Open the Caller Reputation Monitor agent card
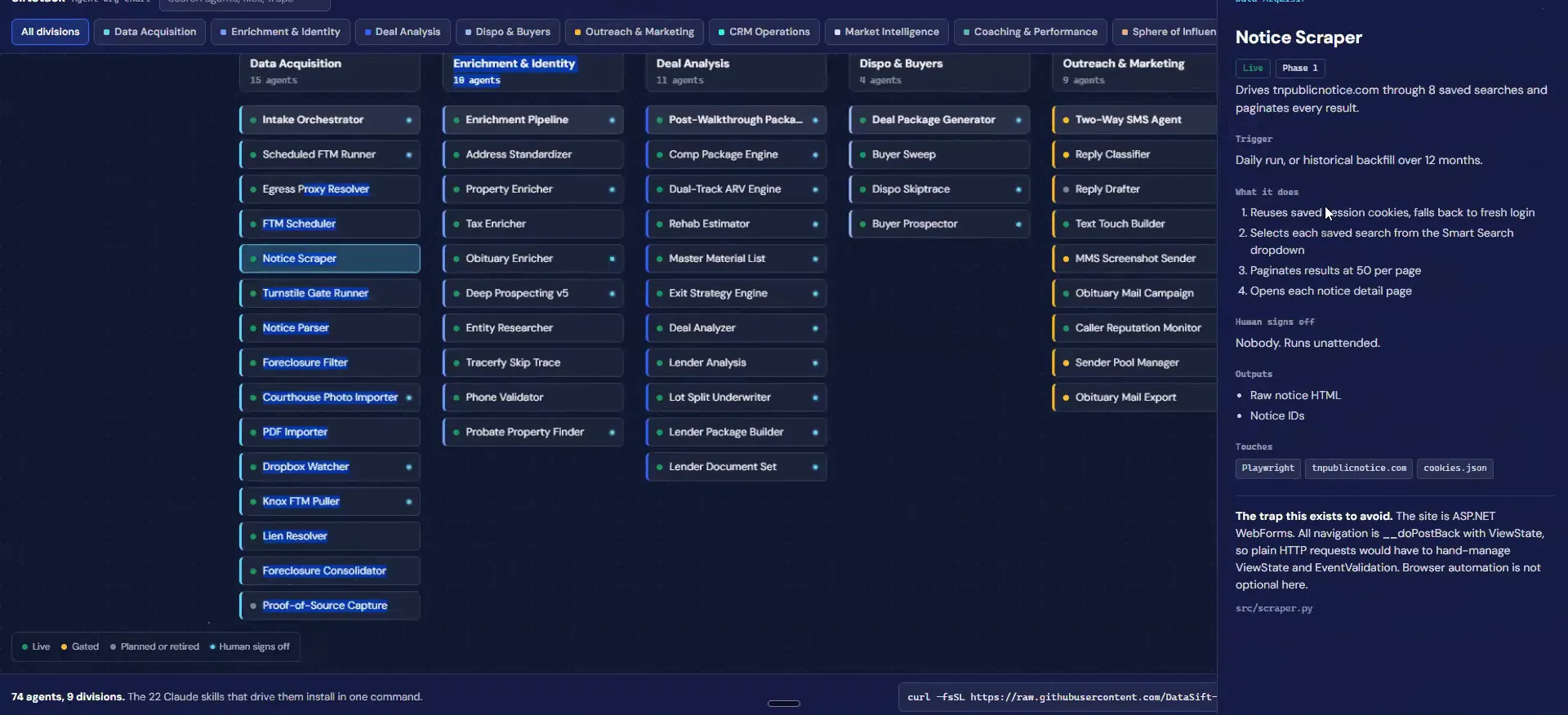1568x715 pixels. pyautogui.click(x=1135, y=328)
